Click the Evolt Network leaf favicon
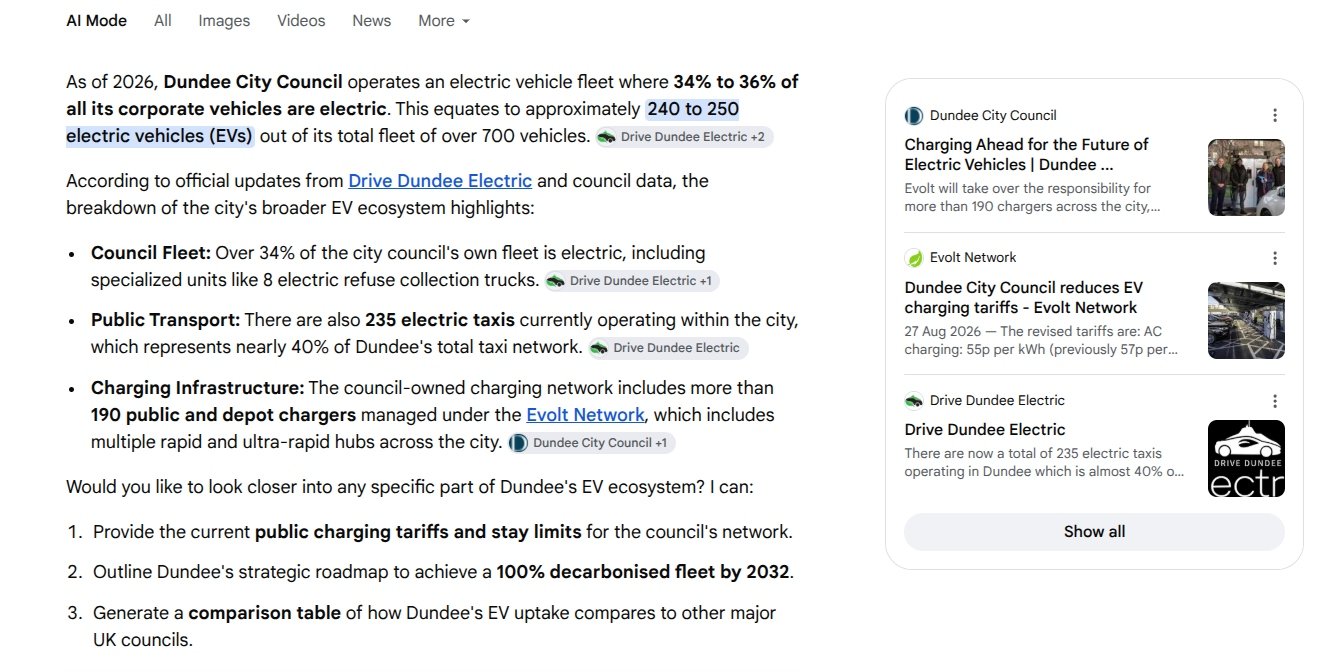The image size is (1319, 672). [914, 258]
